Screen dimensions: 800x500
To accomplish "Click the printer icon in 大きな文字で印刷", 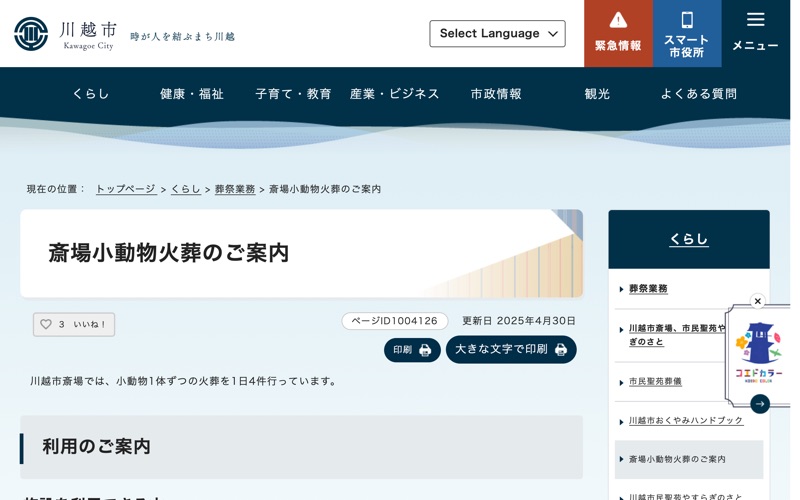I will (561, 350).
